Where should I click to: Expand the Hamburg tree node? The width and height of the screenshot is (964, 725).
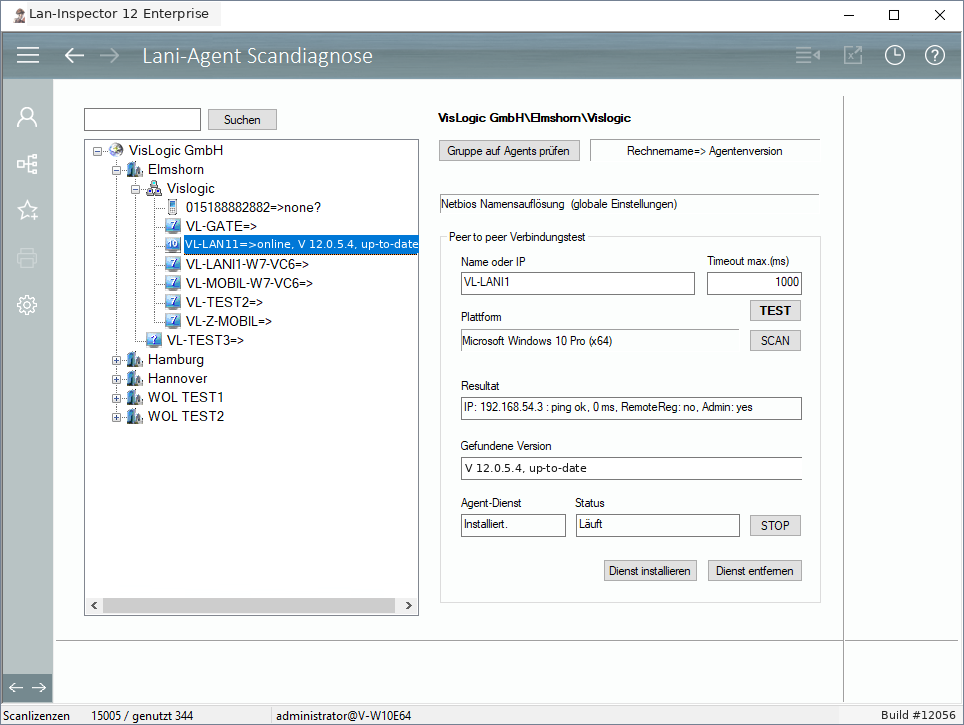coord(116,360)
